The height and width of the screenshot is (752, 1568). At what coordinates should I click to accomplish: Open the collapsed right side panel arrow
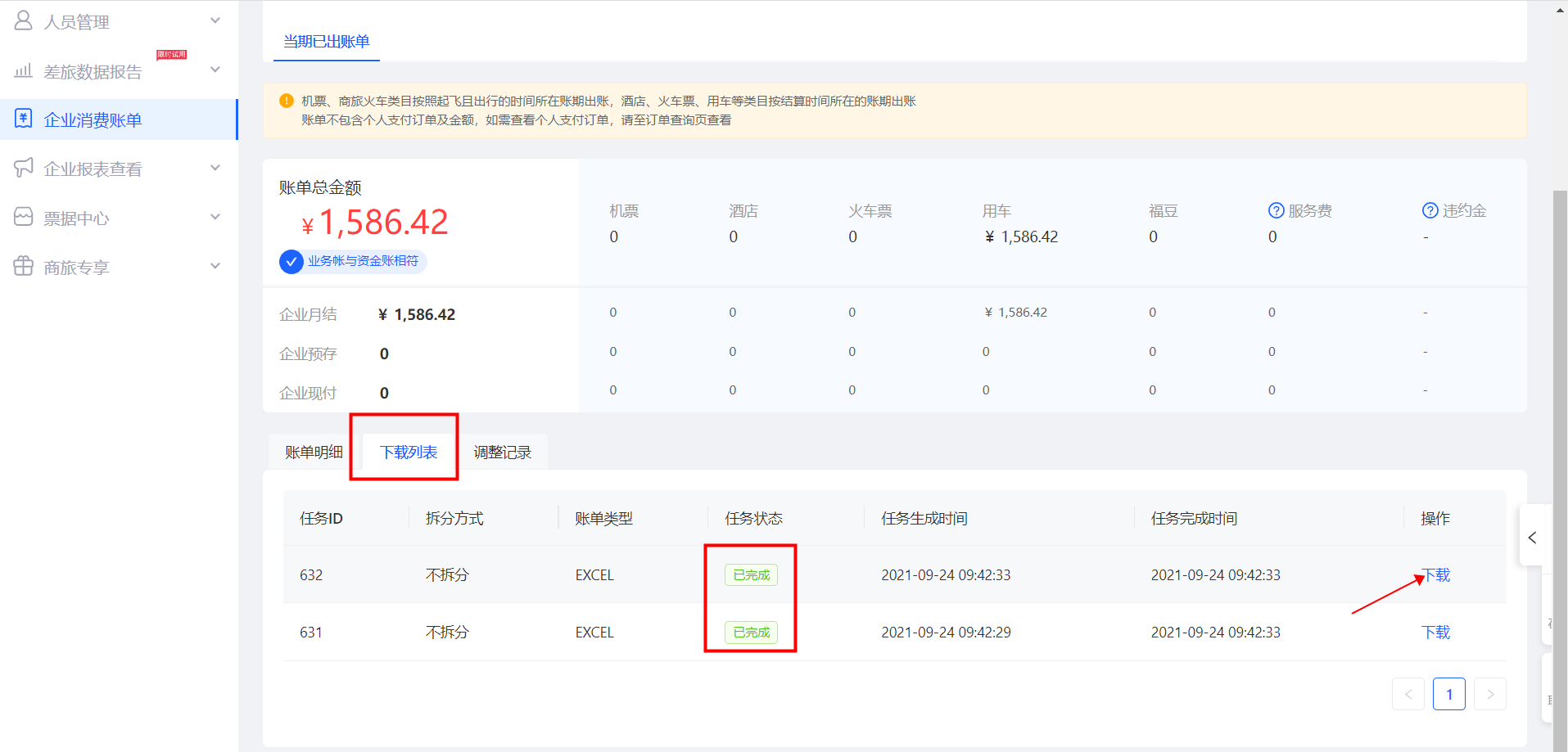(x=1532, y=538)
